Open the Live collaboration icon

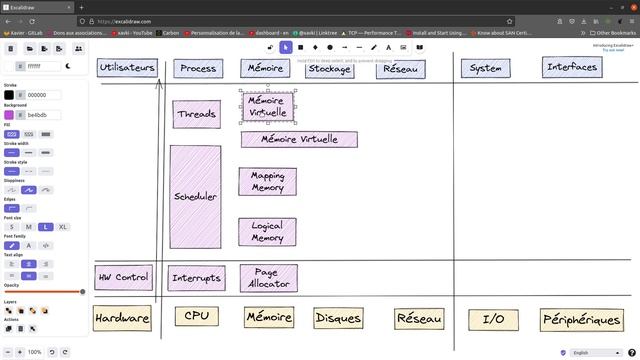[x=78, y=49]
